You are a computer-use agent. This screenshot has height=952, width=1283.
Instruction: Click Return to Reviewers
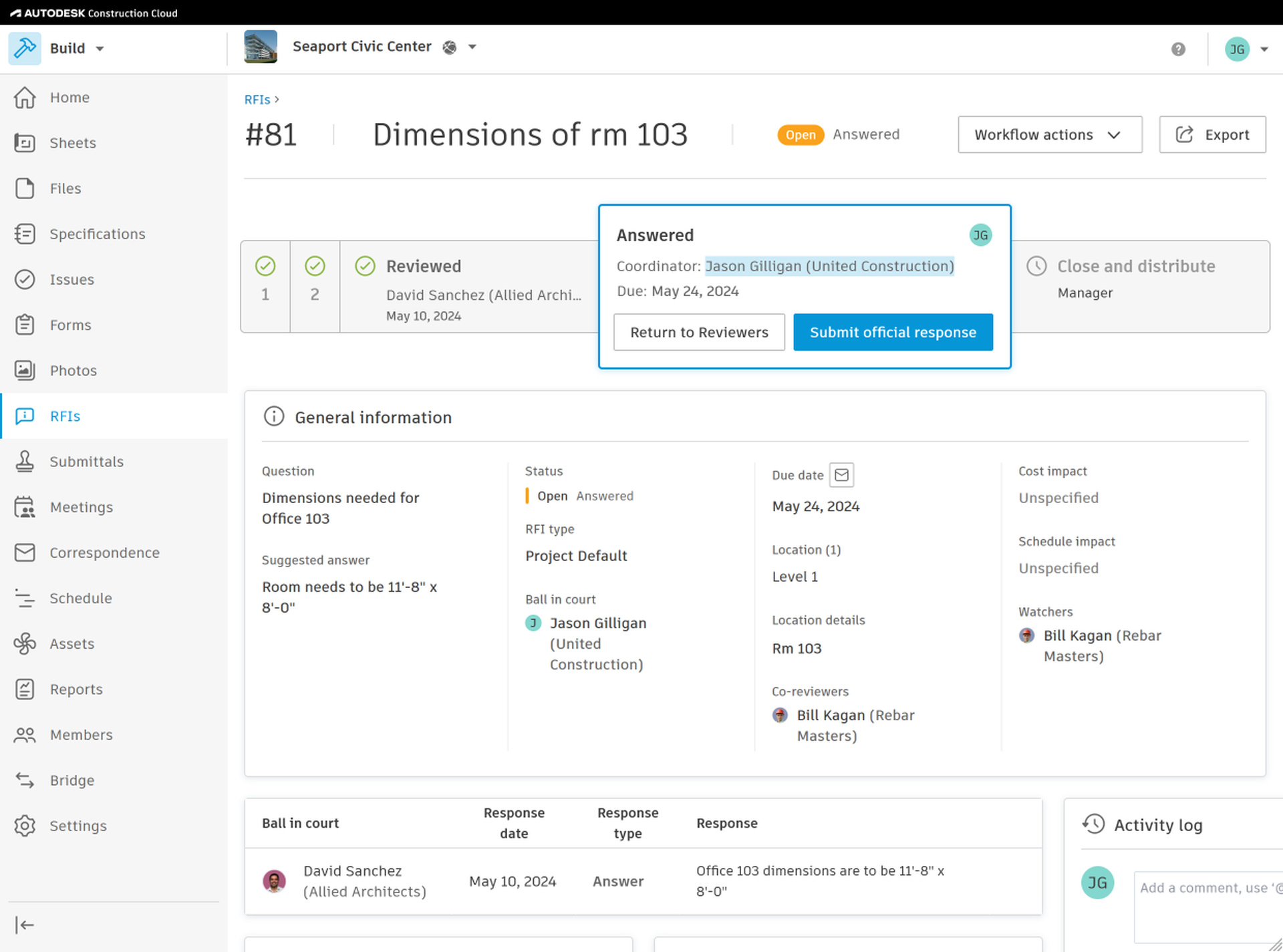point(699,332)
